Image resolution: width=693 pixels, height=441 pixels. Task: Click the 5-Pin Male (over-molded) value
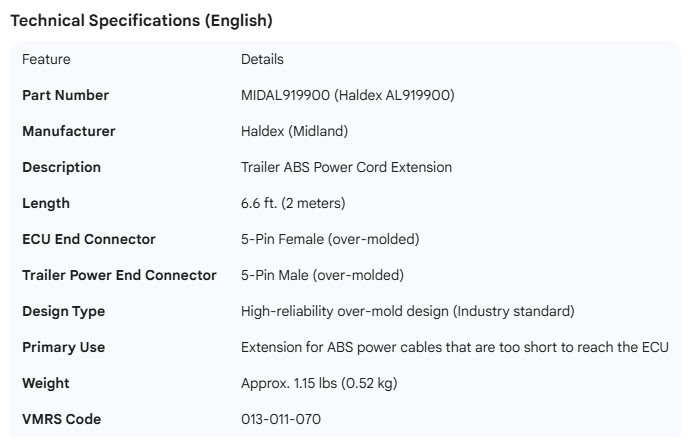pos(322,275)
